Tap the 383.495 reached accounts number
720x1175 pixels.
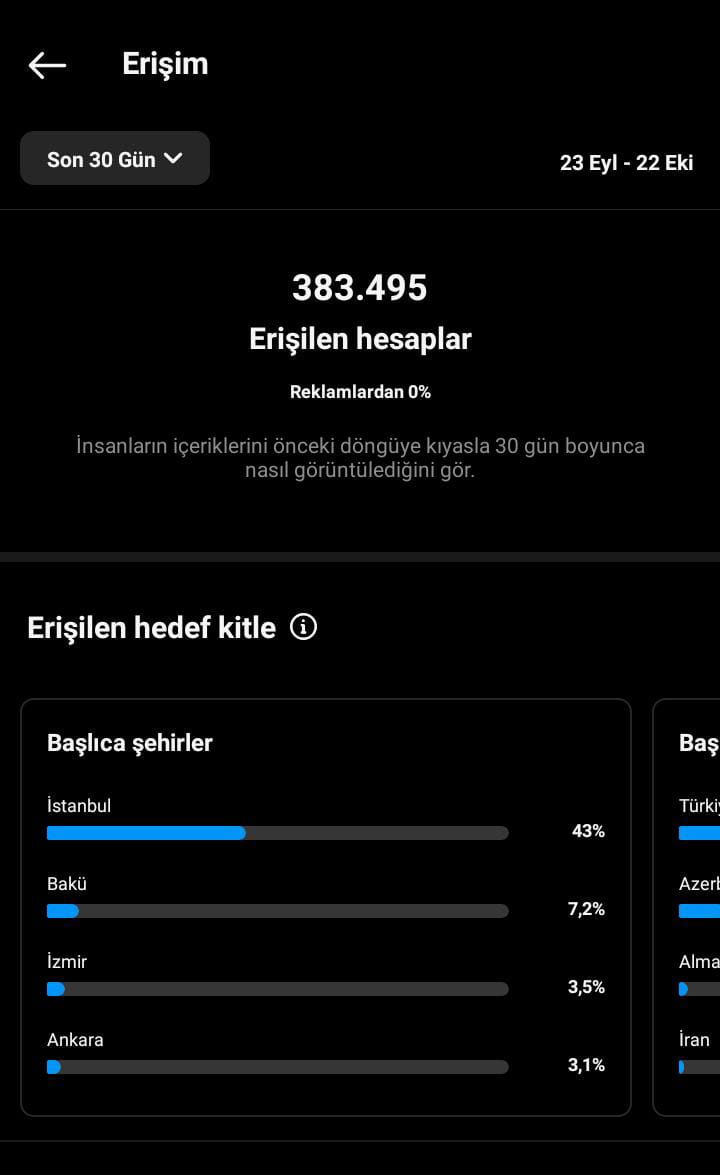[360, 288]
